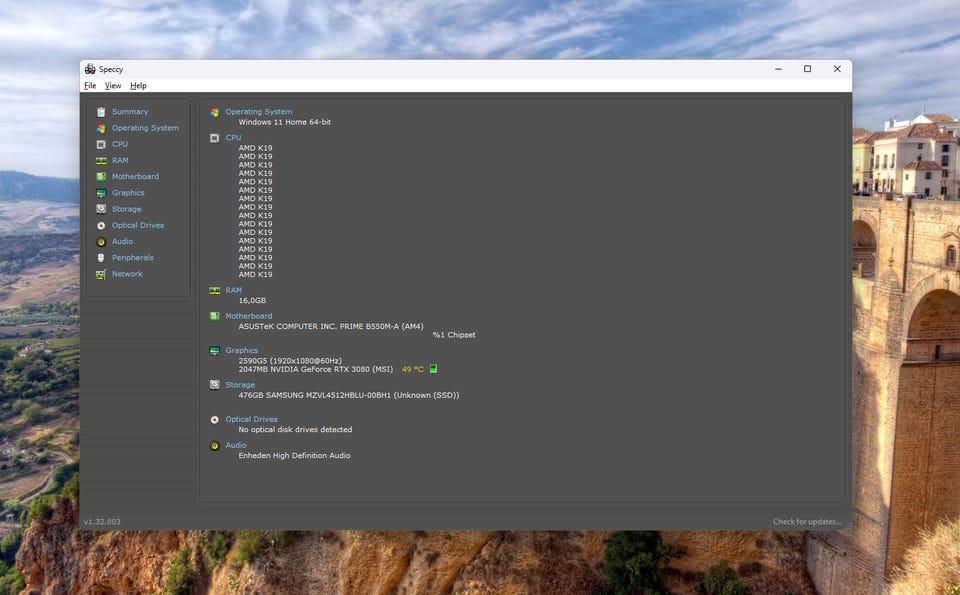Click the Speccy app icon in title bar
This screenshot has height=595, width=960.
pos(90,69)
